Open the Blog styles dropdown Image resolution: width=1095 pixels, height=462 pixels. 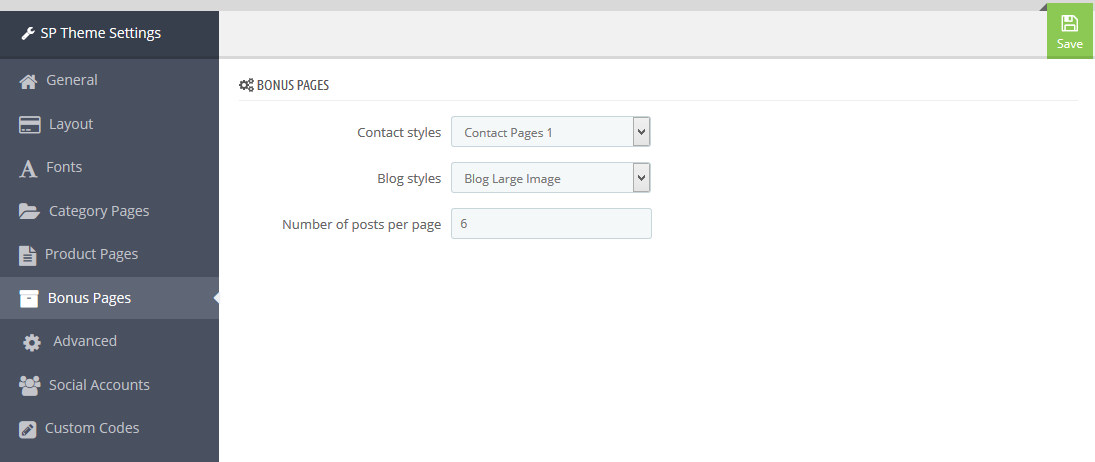click(x=550, y=178)
